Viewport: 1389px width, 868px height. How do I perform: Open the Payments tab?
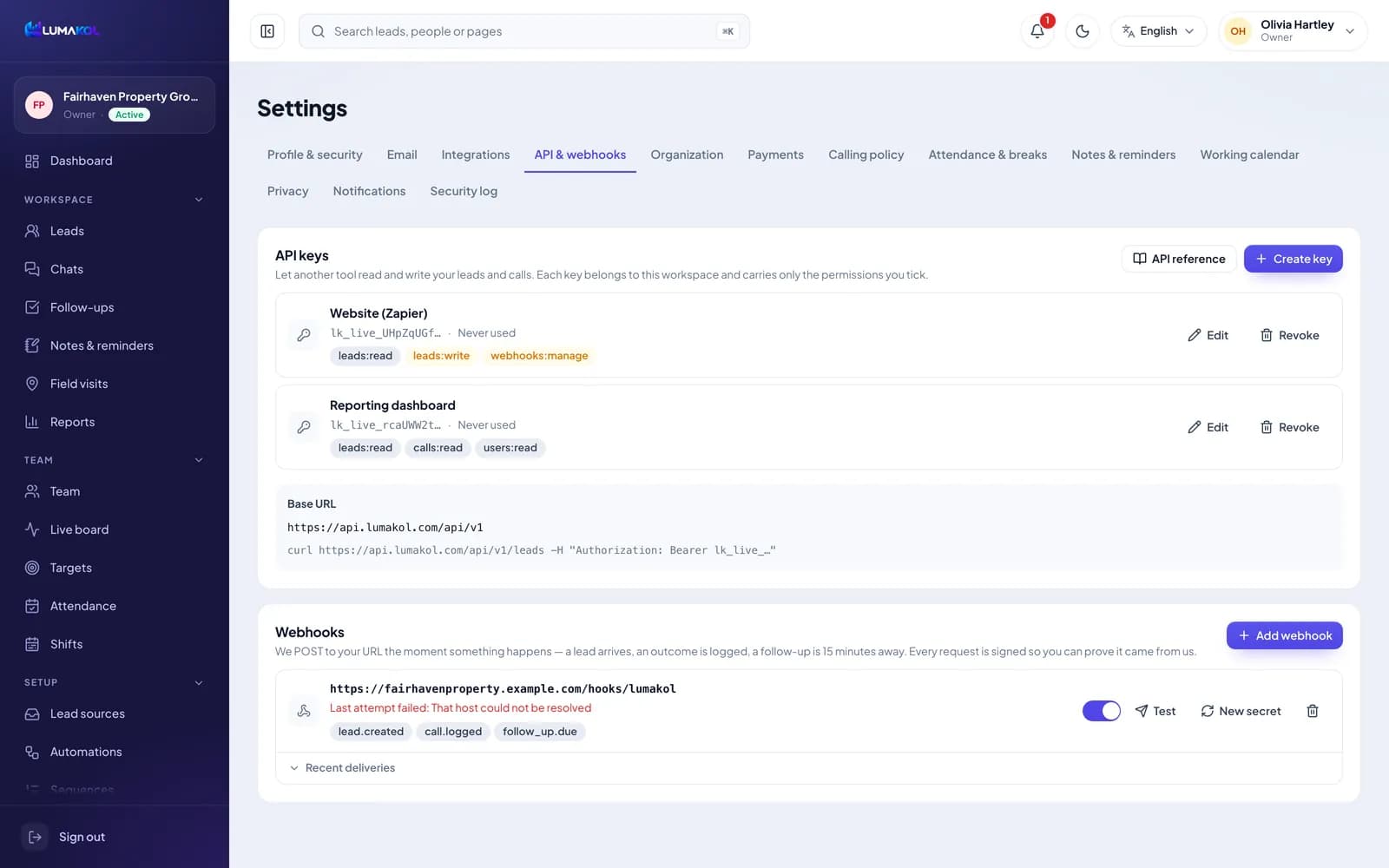click(x=775, y=155)
